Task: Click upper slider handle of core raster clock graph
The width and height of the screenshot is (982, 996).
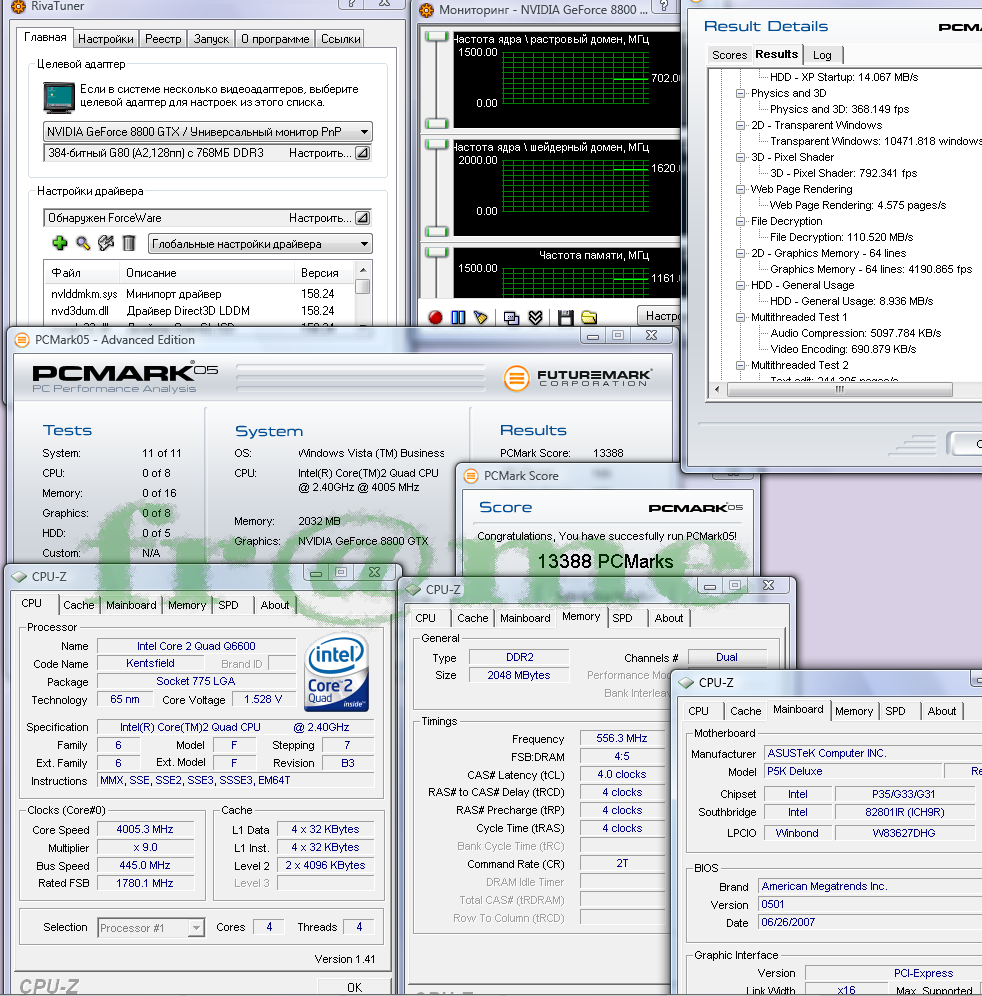Action: click(x=436, y=36)
